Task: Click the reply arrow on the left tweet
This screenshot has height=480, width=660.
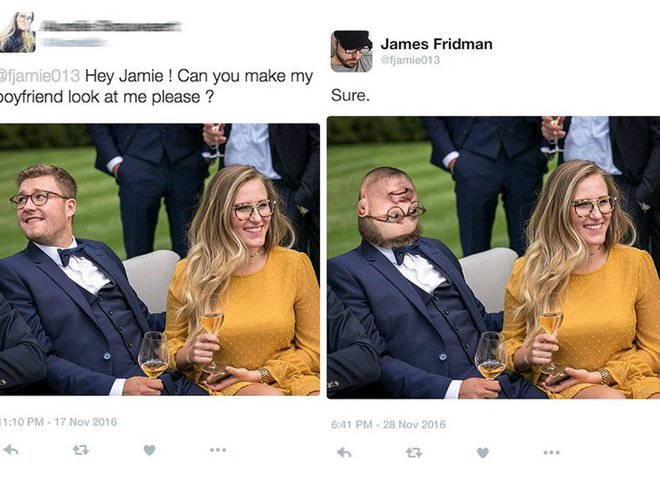Action: [x=11, y=450]
